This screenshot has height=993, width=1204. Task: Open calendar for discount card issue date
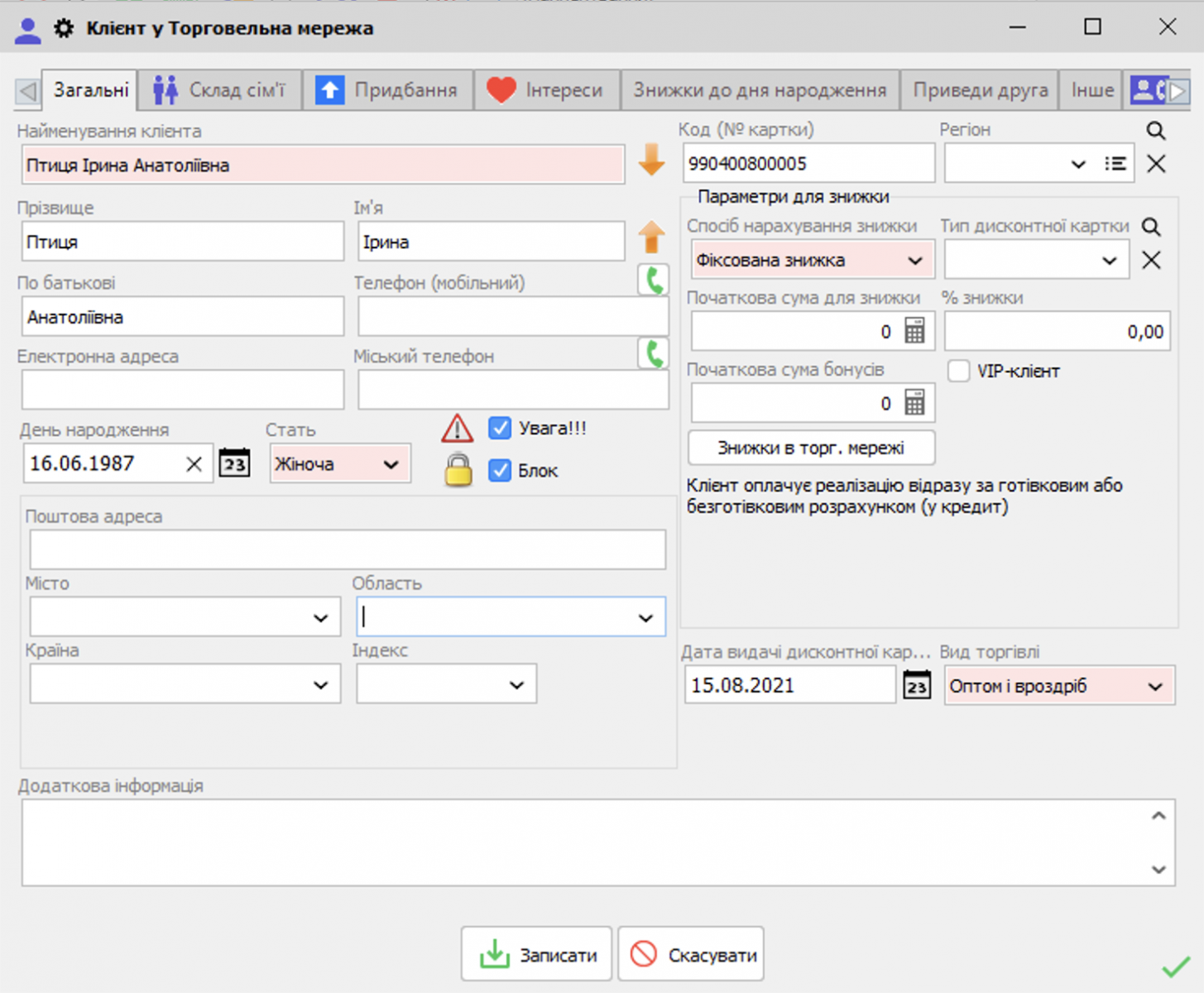(917, 686)
